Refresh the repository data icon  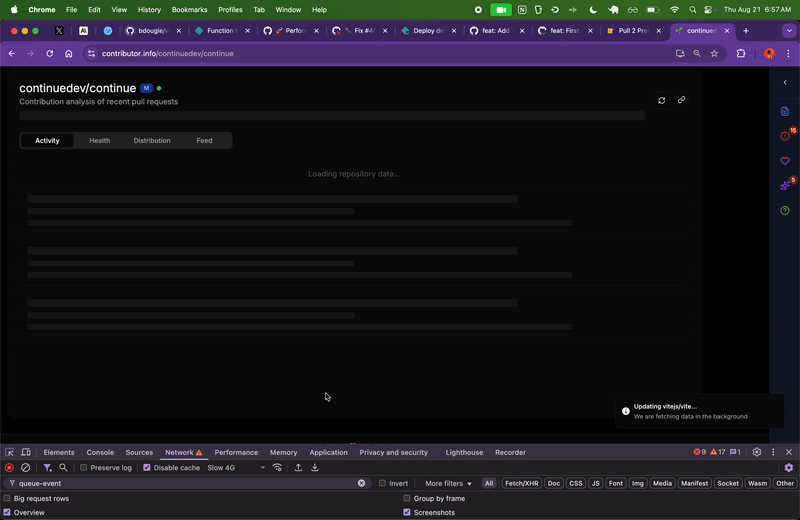click(661, 101)
